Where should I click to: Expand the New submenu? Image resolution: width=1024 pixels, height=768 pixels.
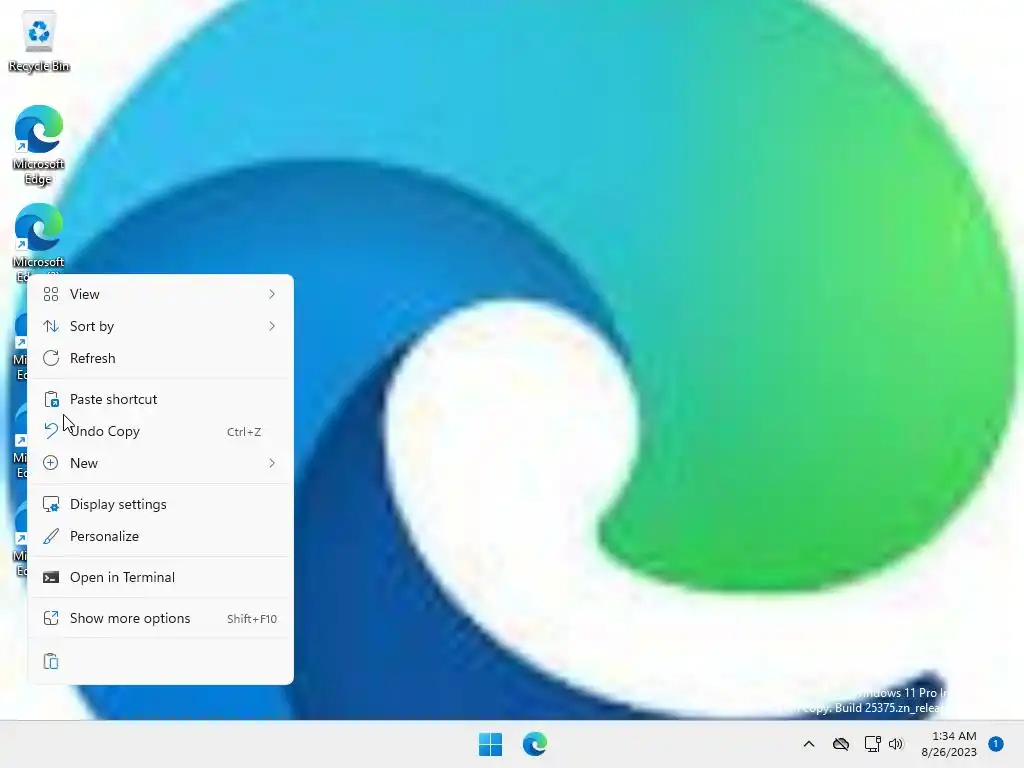pyautogui.click(x=161, y=463)
